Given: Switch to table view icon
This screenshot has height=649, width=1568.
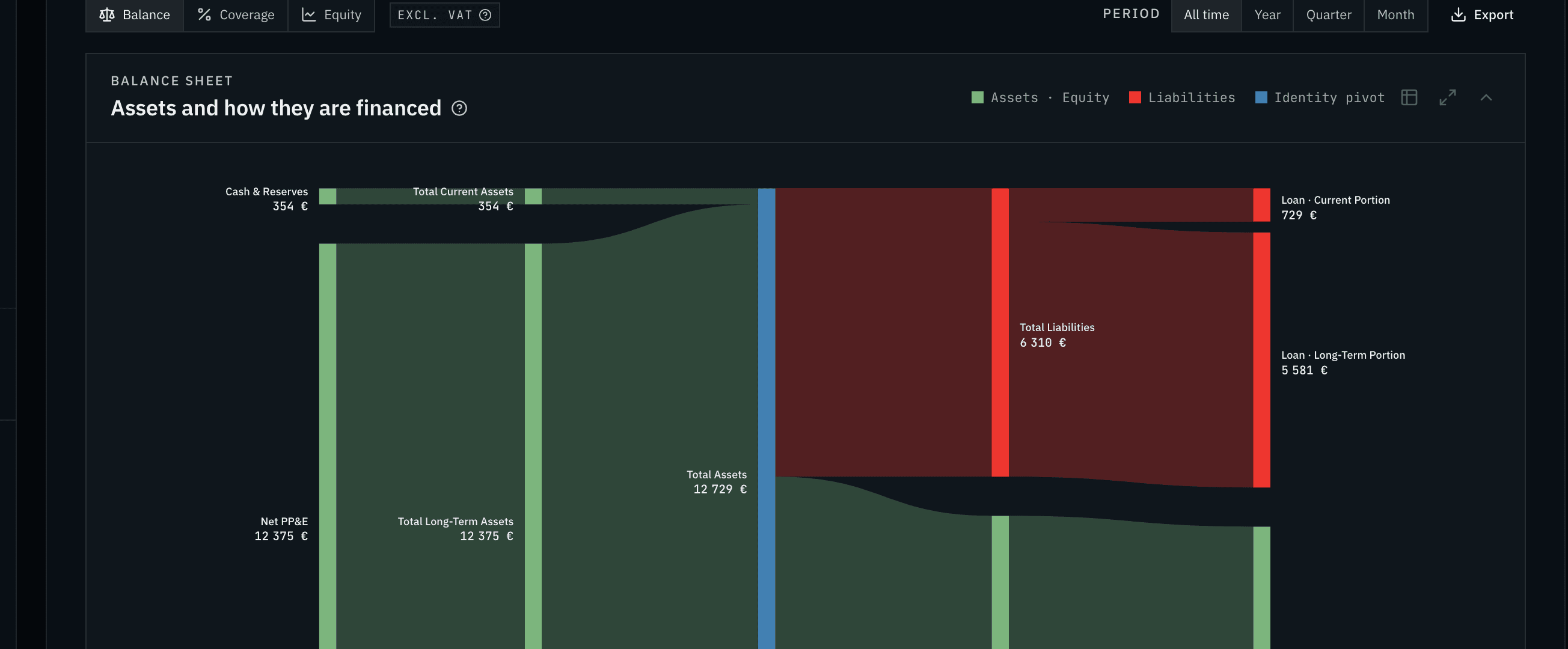Looking at the screenshot, I should pos(1409,97).
